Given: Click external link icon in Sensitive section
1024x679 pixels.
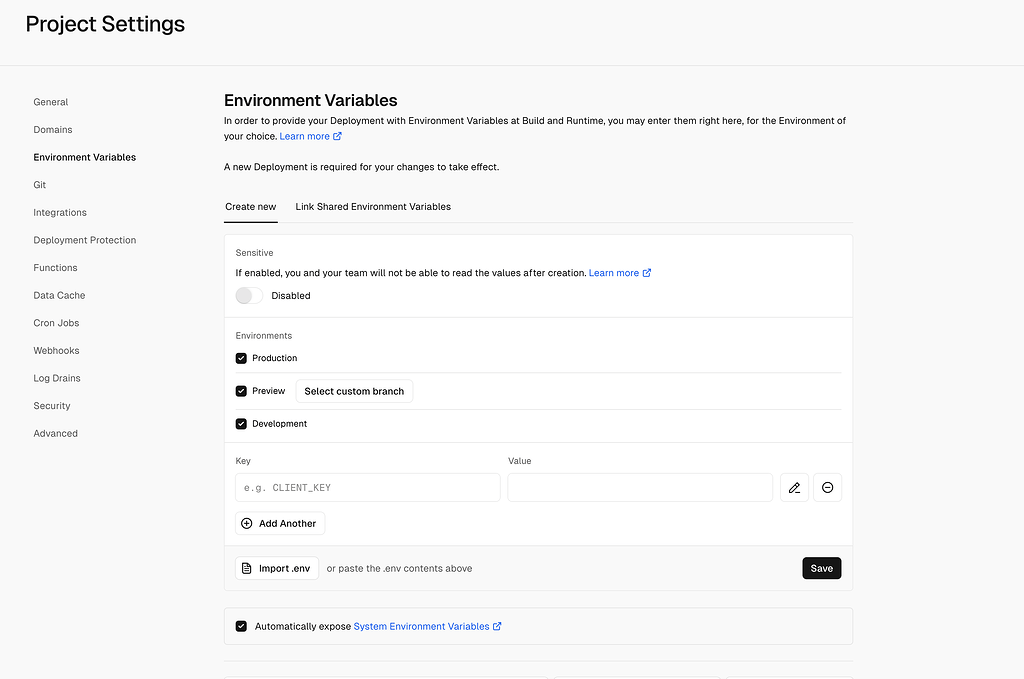Looking at the screenshot, I should (646, 272).
